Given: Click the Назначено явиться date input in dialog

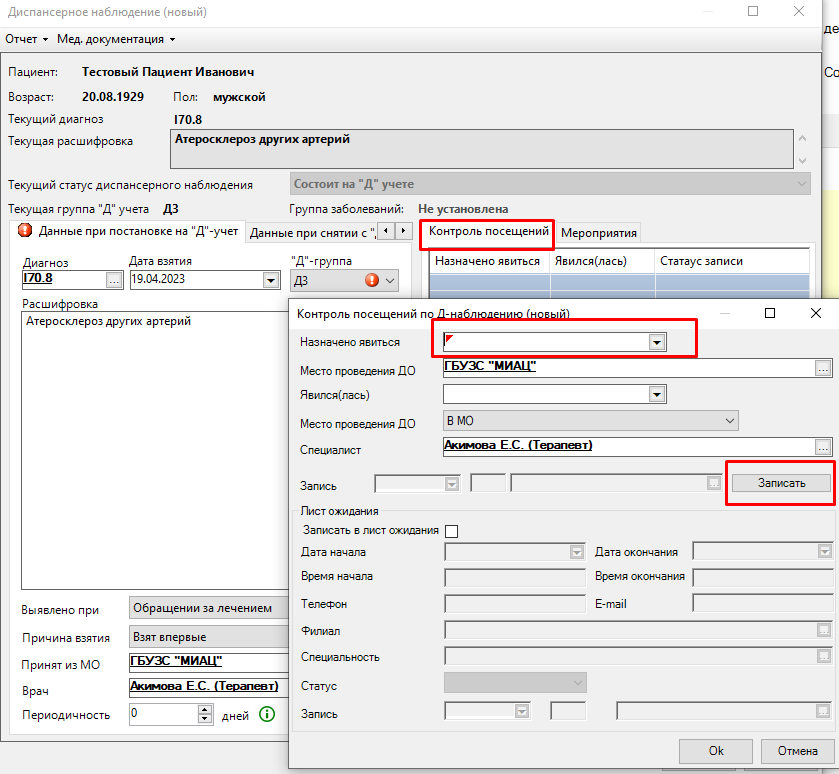Looking at the screenshot, I should tap(546, 342).
